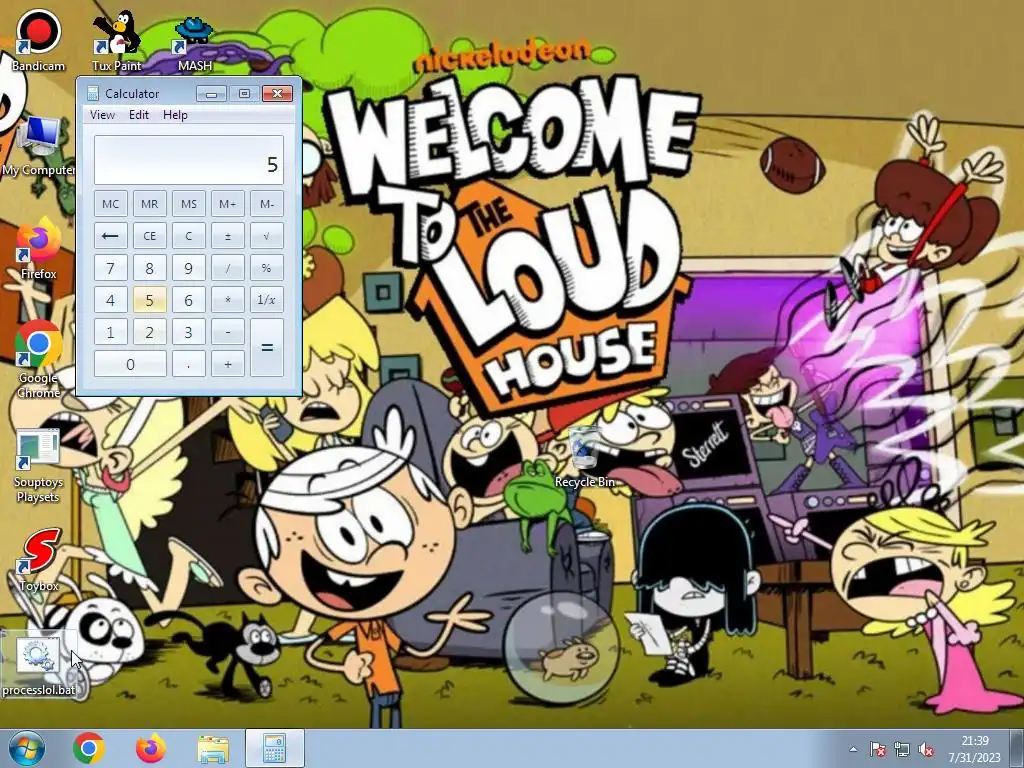Screen dimensions: 1024x768
Task: Click the M- memory subtract button
Action: pyautogui.click(x=267, y=204)
